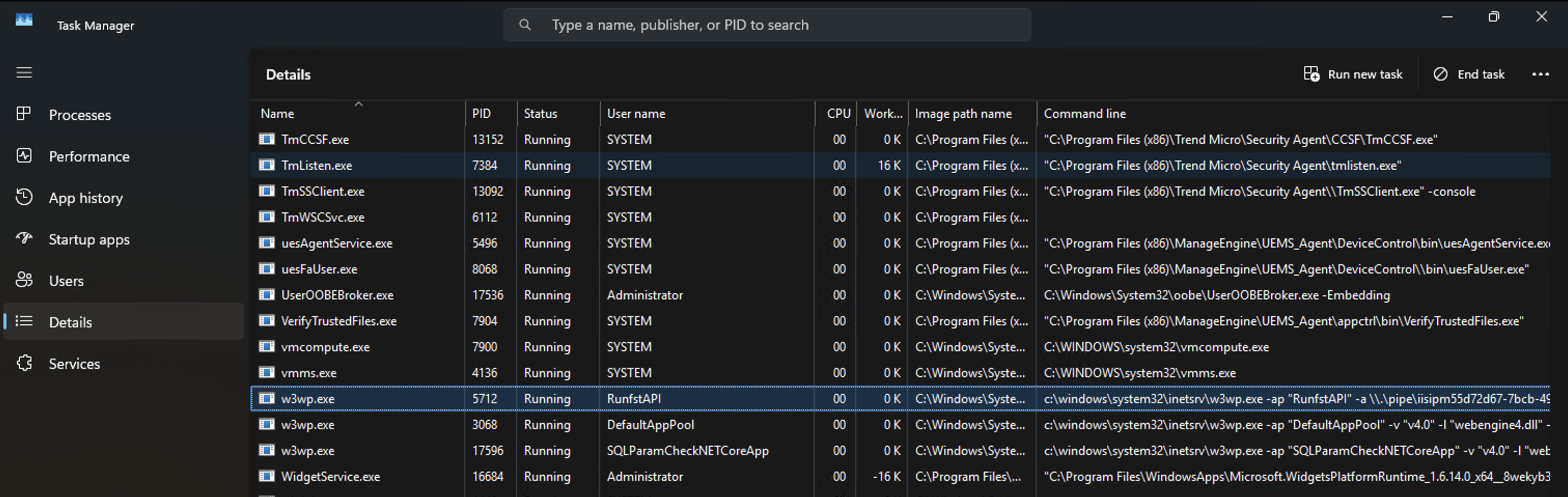Switch to the Details tab
Viewport: 1568px width, 497px height.
70,322
